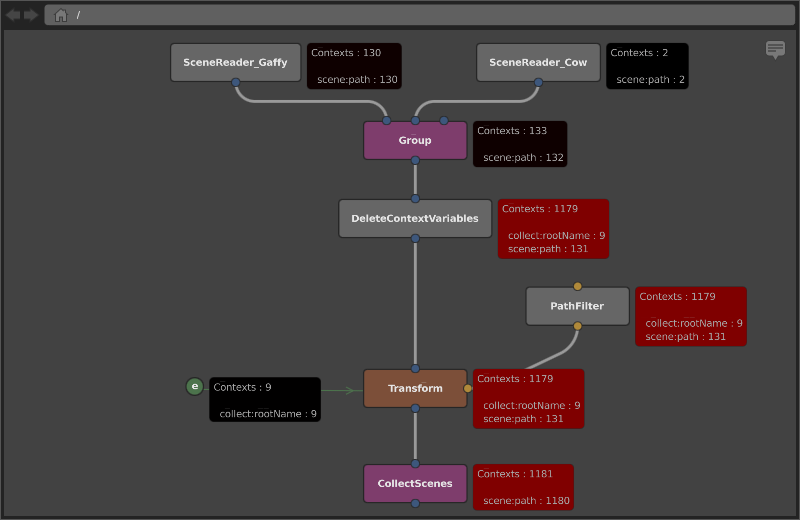Image resolution: width=800 pixels, height=520 pixels.
Task: Click the Group node's unconnected third input plug
Action: 444,121
